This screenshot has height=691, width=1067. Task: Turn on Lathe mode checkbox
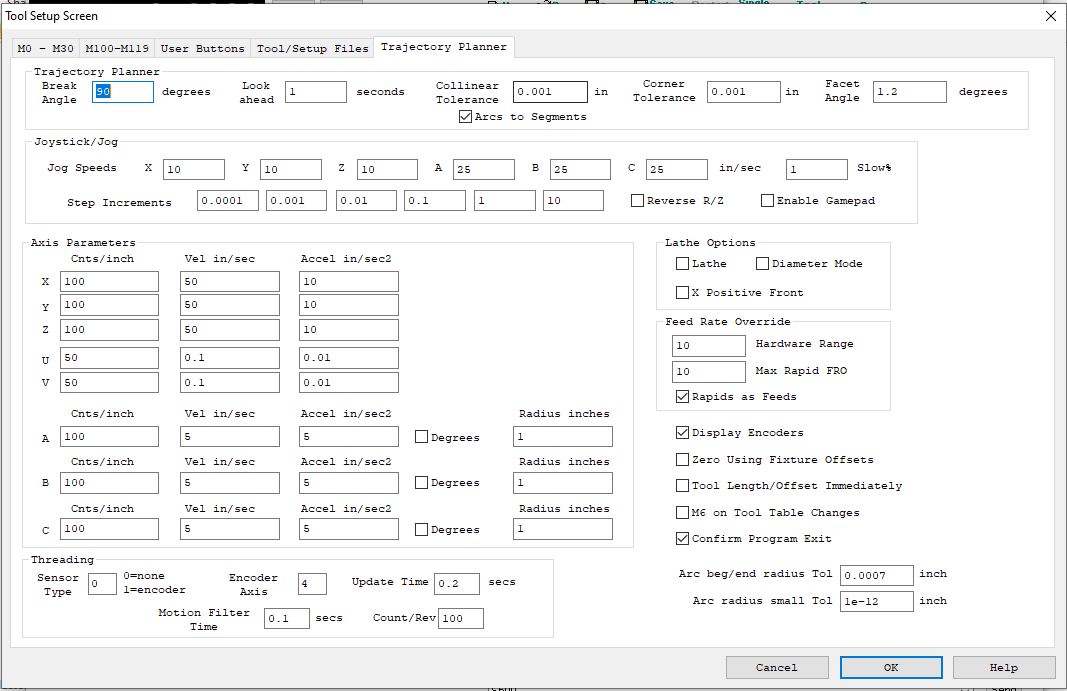683,264
